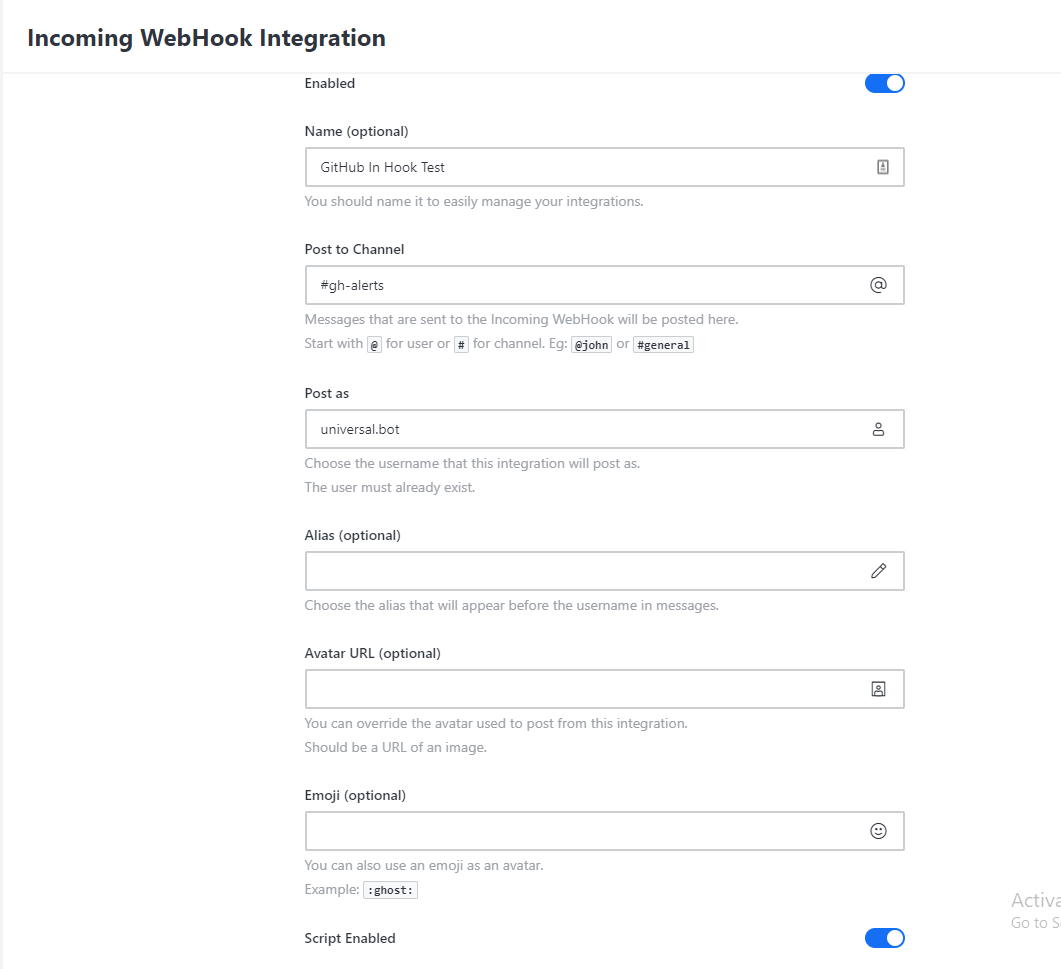Click the :ghost: example code snippet
1061x969 pixels.
(390, 890)
